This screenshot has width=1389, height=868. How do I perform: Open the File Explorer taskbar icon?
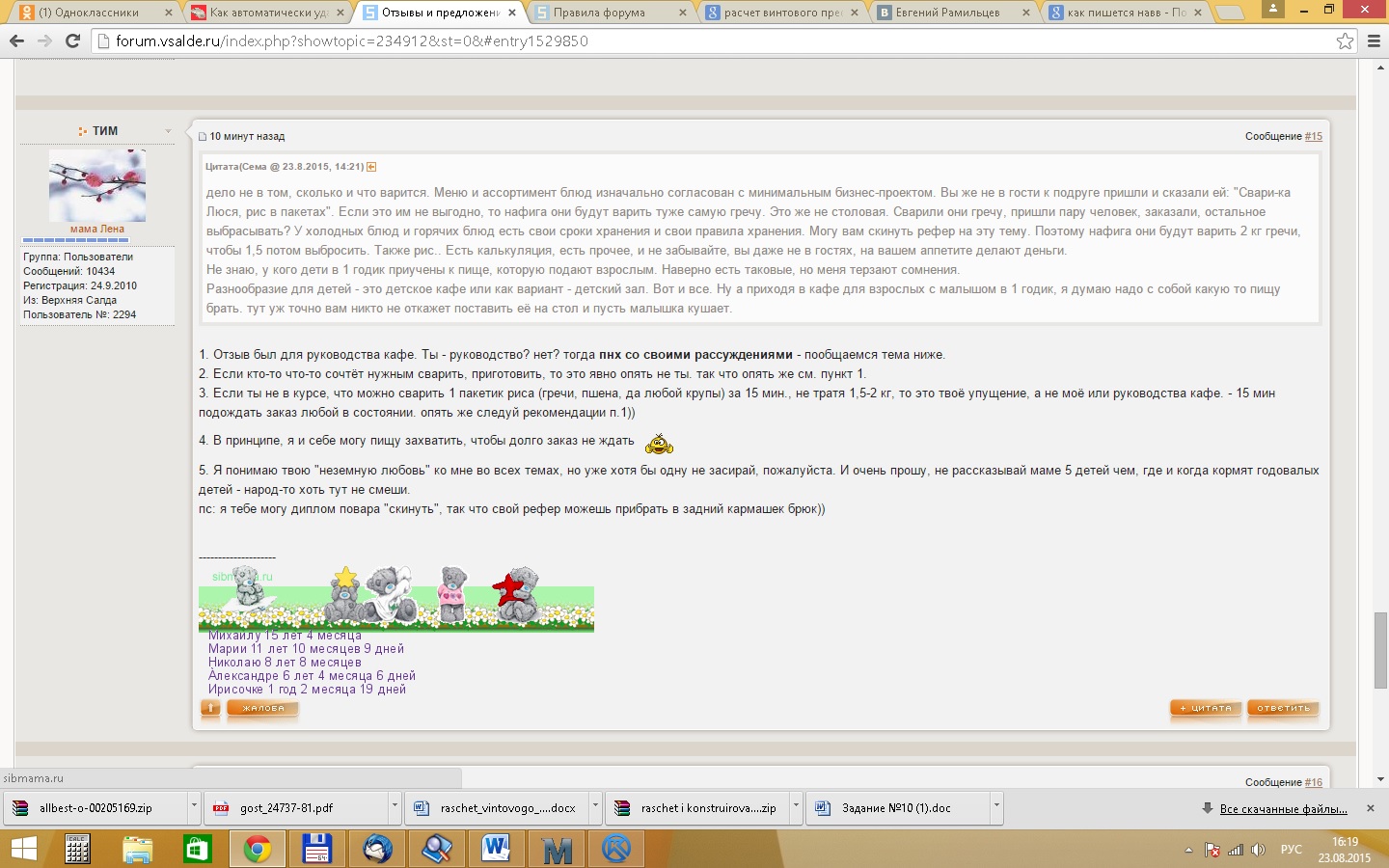[138, 849]
